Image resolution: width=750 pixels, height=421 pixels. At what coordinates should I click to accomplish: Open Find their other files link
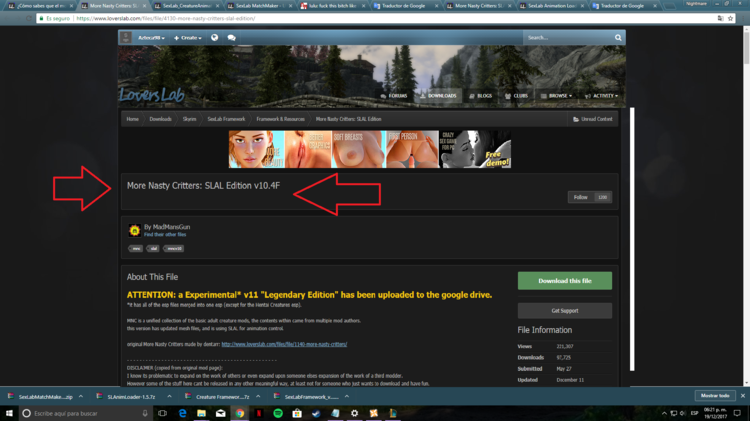point(165,235)
